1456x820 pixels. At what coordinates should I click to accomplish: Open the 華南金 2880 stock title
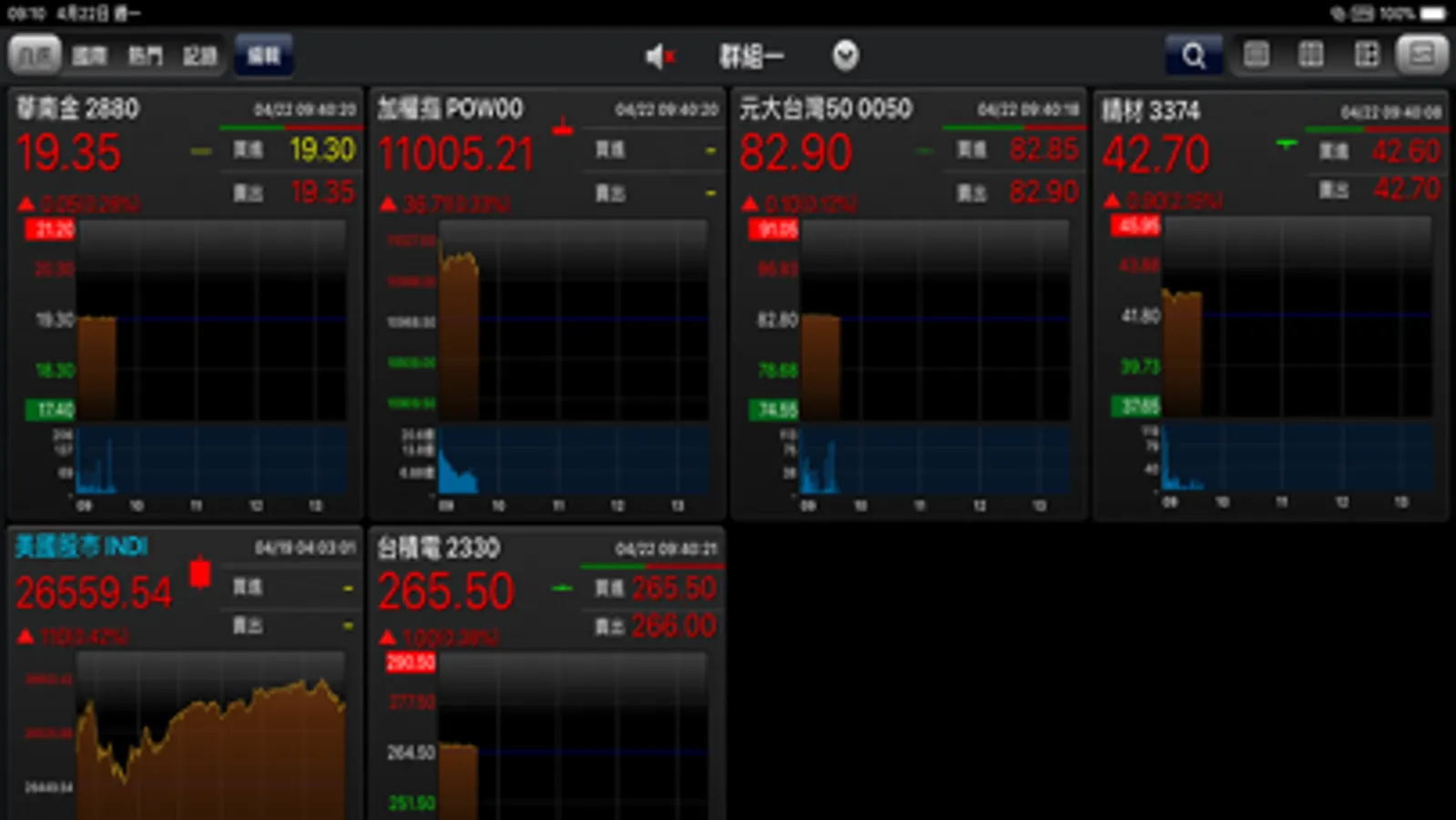[78, 108]
